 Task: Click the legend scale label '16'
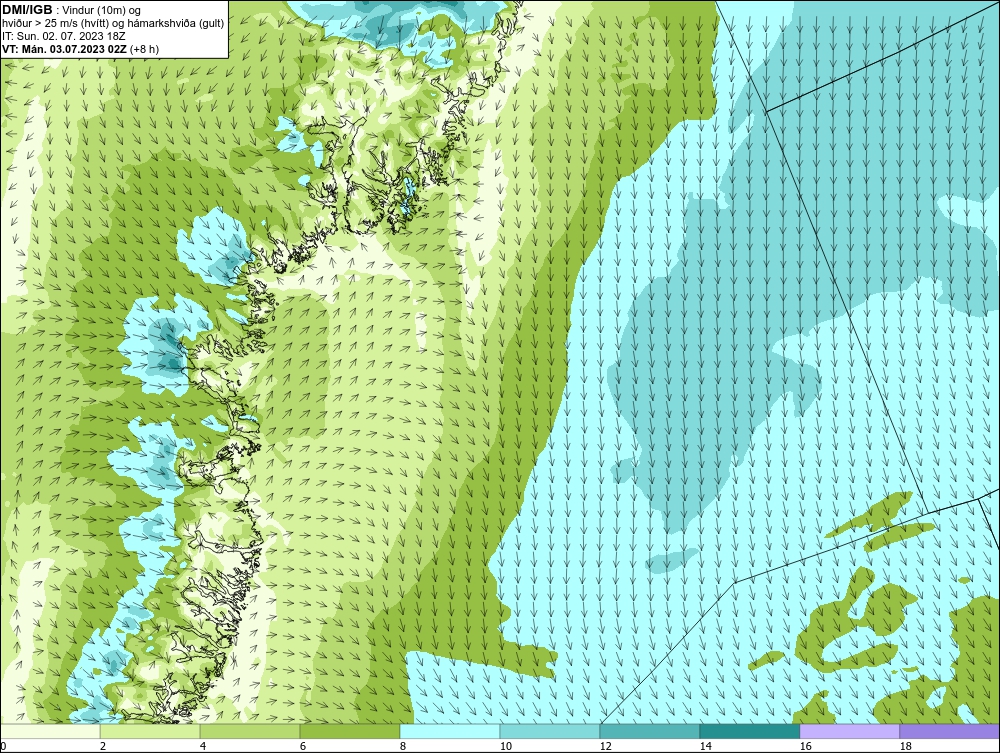(805, 746)
